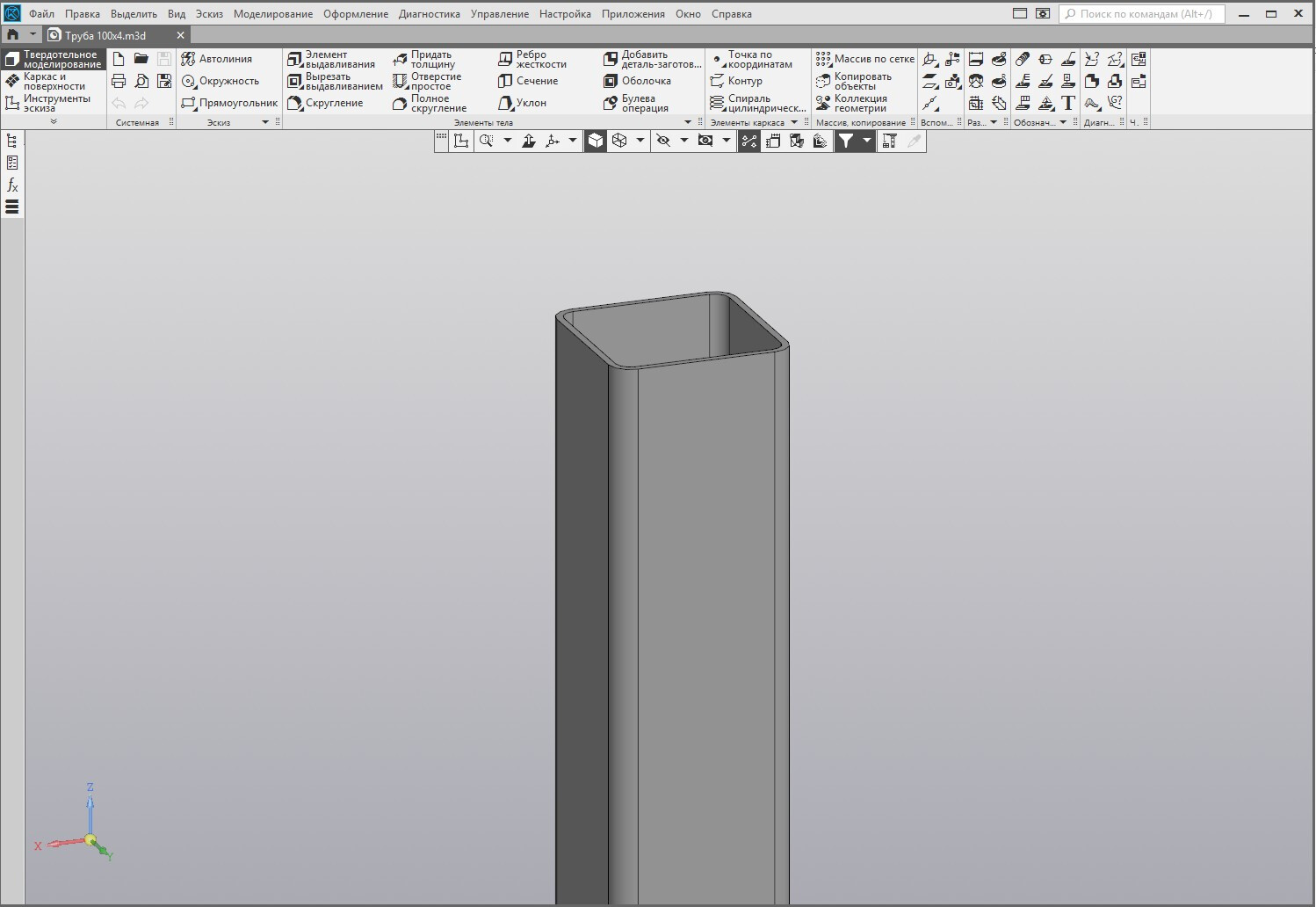Focus the Поиск по командам search field
Viewport: 1316px width, 907px height.
pyautogui.click(x=1143, y=14)
